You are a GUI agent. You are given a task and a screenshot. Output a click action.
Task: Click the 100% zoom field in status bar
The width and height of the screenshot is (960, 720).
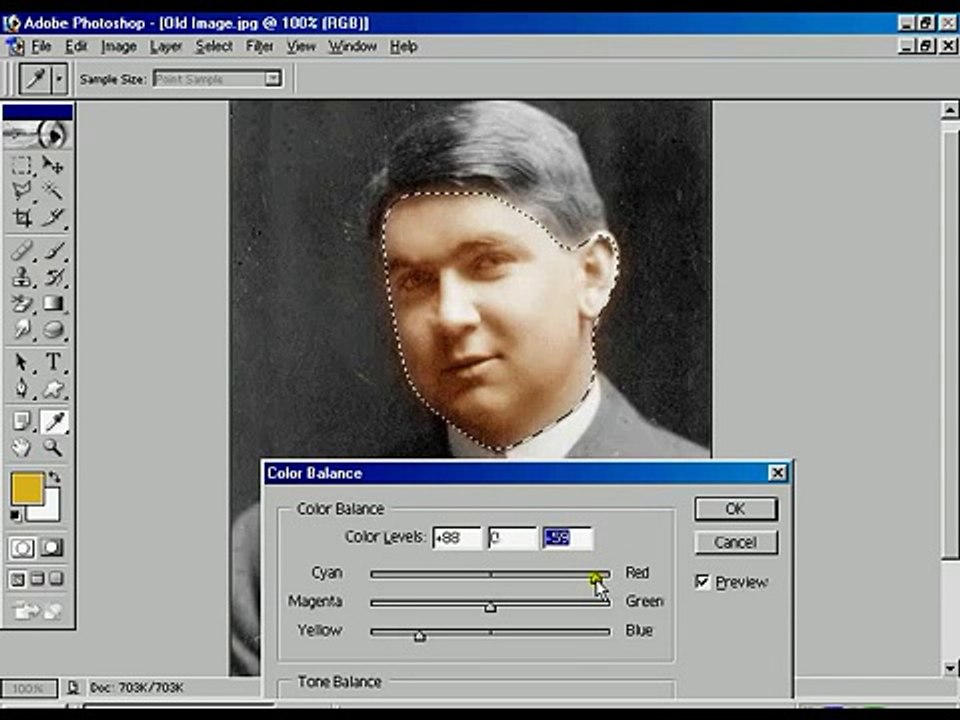coord(28,688)
